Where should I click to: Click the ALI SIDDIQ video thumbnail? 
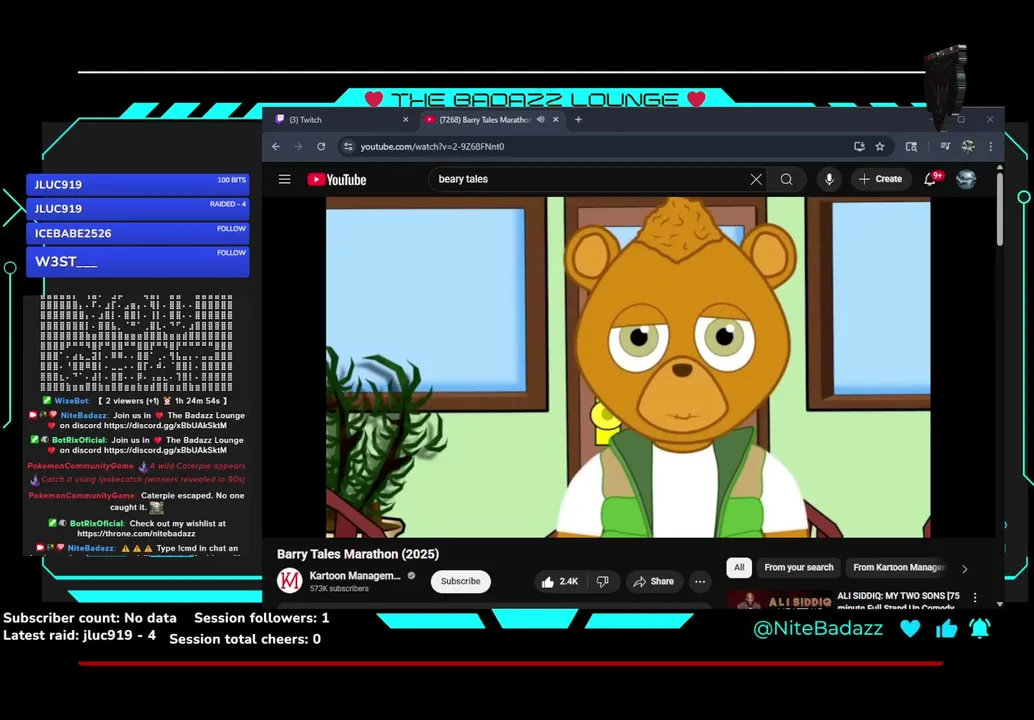pos(779,600)
